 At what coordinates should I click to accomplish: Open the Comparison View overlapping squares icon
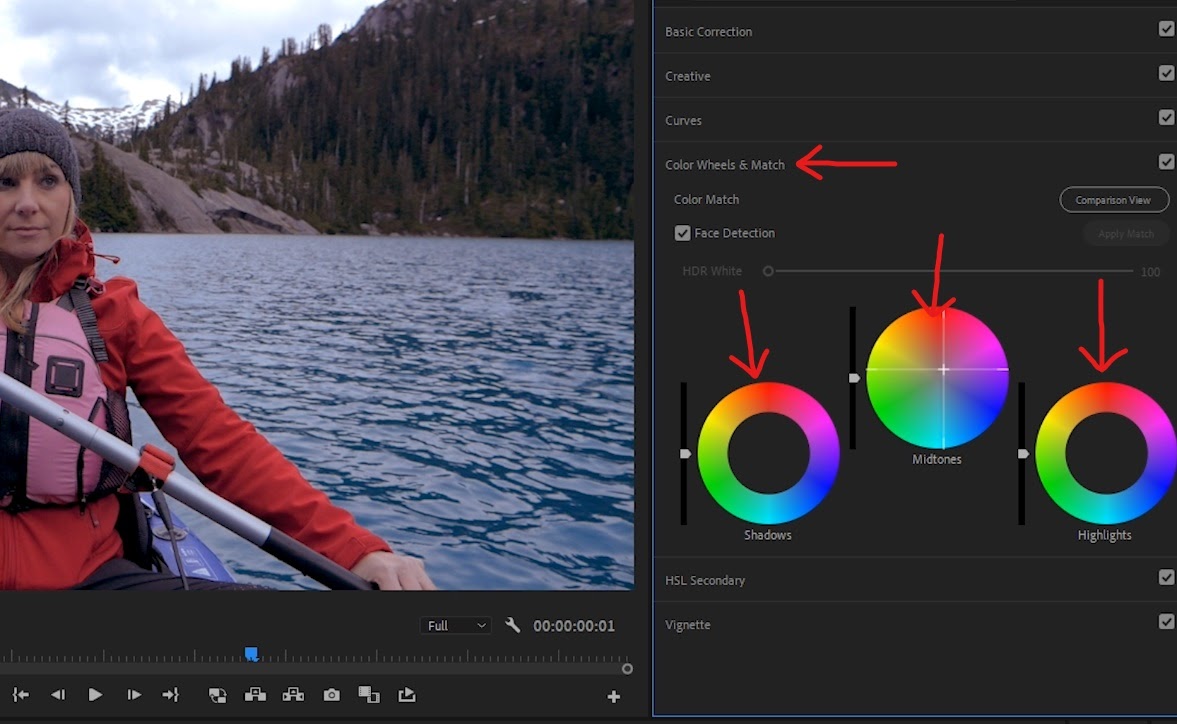(x=369, y=695)
